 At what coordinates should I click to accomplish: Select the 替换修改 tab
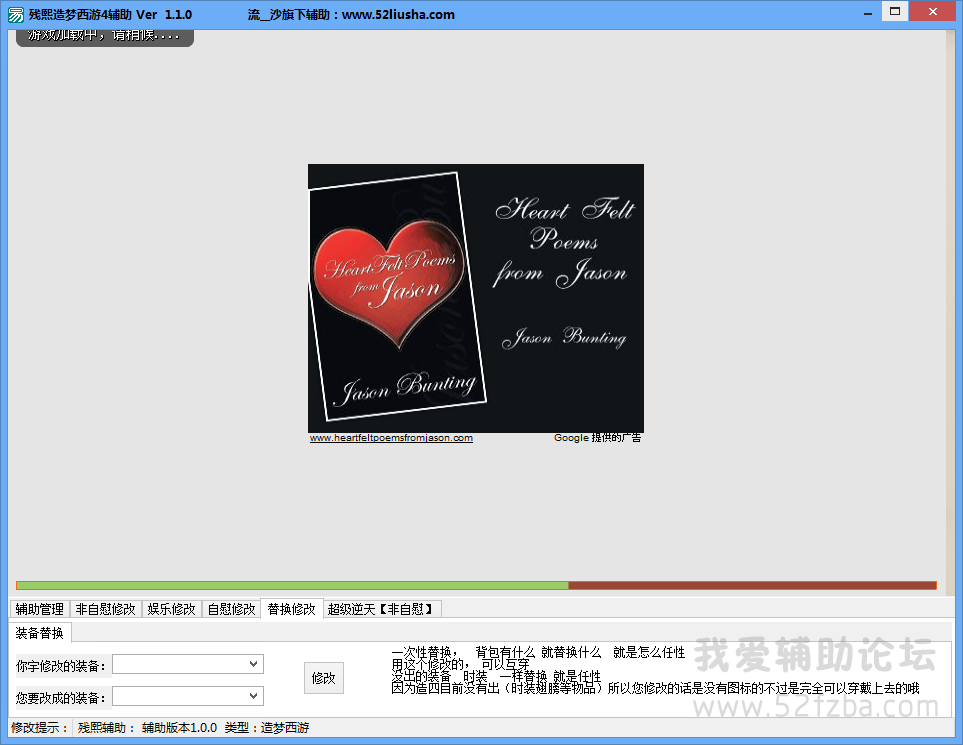[x=291, y=609]
